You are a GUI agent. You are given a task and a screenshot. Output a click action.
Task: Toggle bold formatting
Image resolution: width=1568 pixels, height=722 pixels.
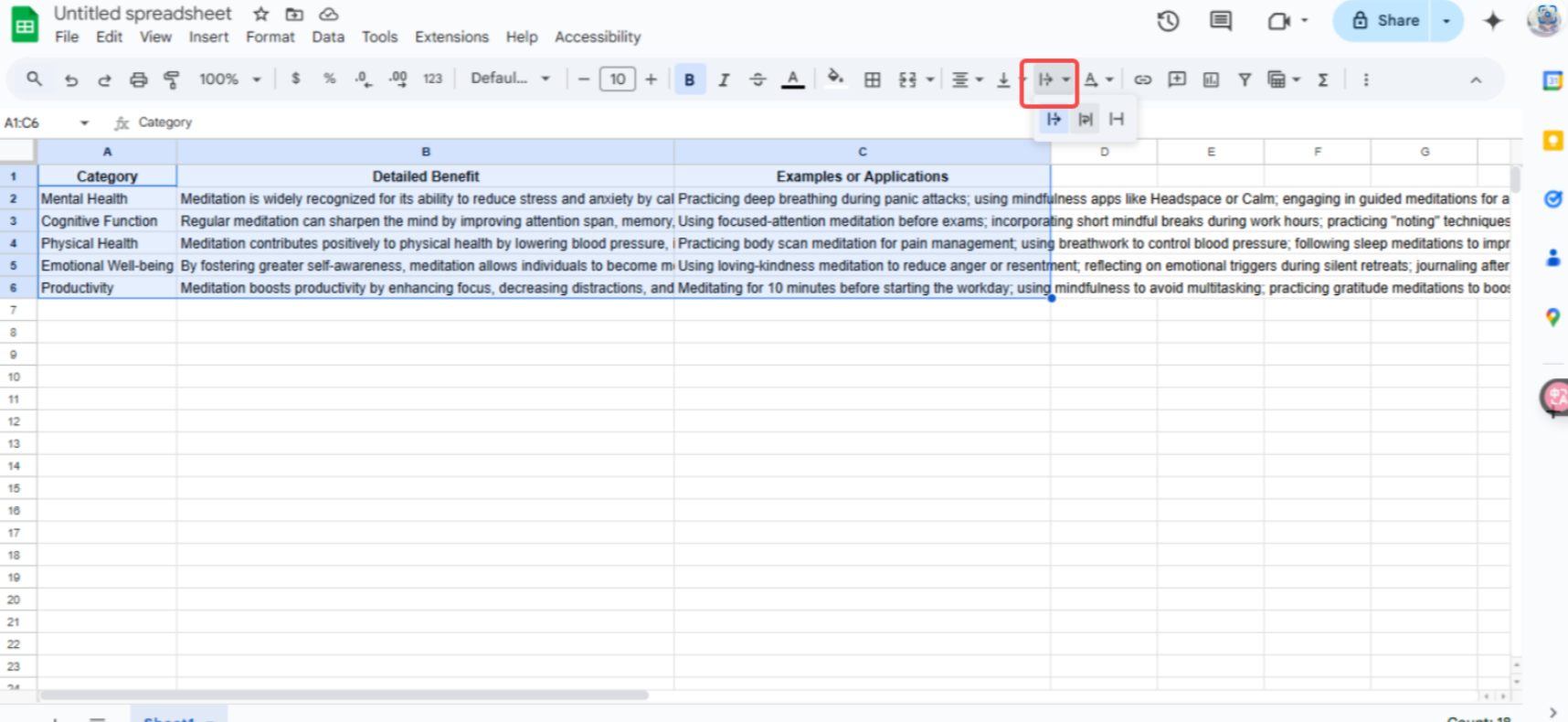(x=689, y=80)
